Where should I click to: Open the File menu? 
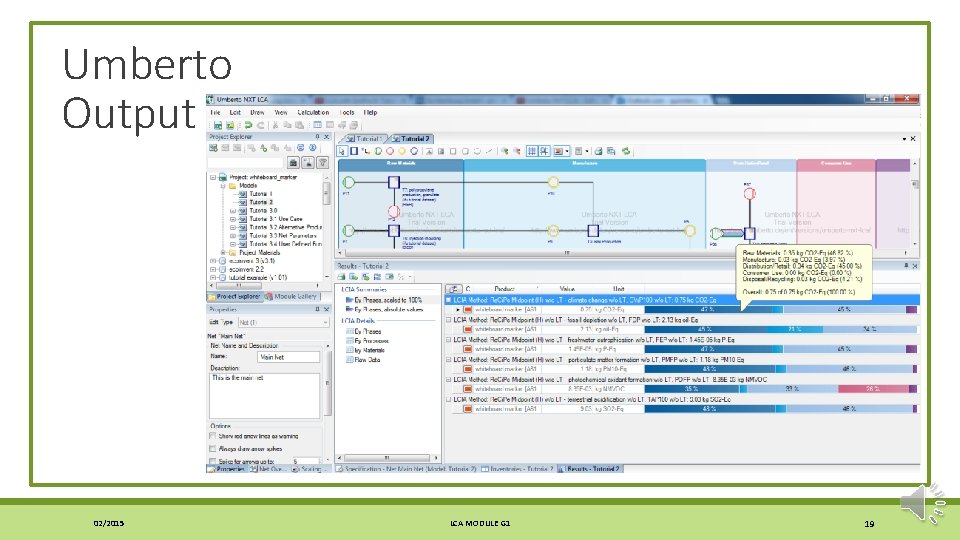tap(215, 113)
